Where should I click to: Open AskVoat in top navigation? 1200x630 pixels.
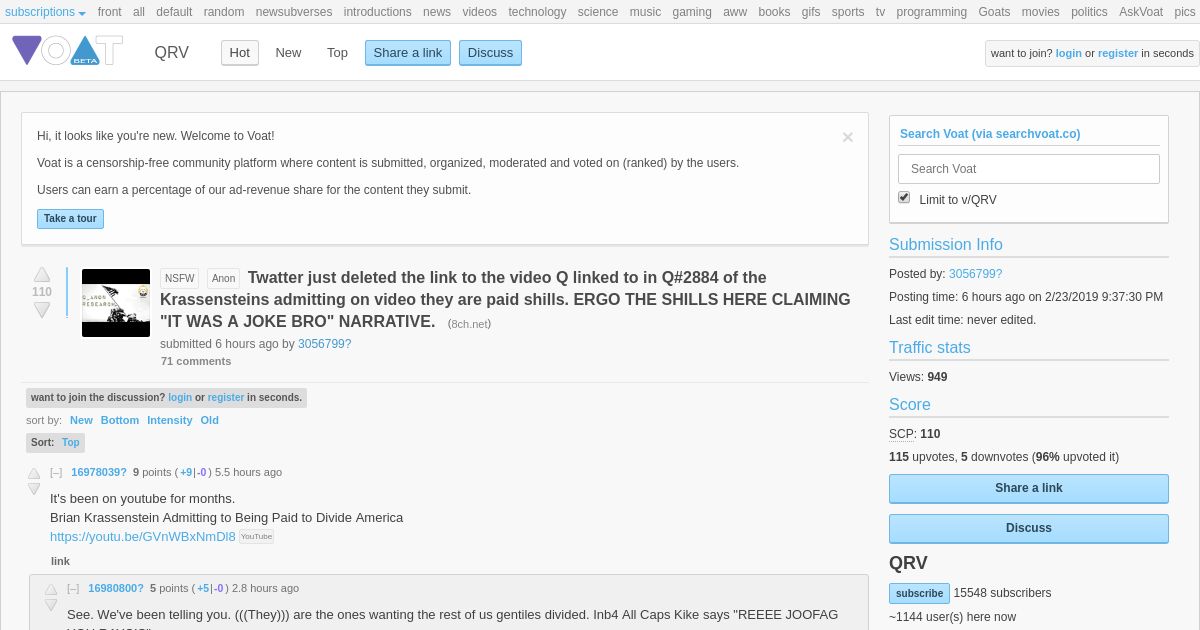click(x=1141, y=12)
